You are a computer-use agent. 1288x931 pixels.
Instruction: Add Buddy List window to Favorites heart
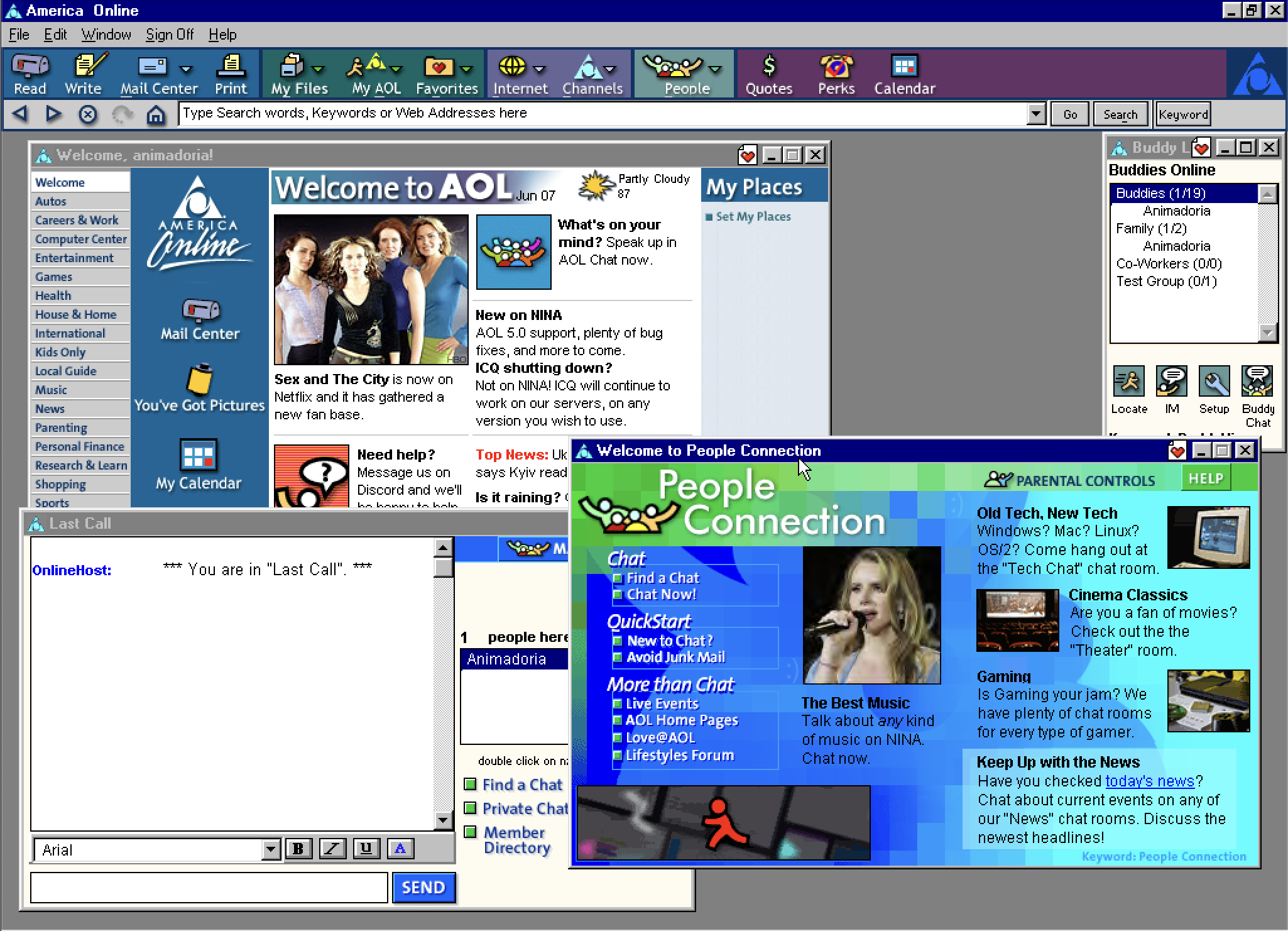pyautogui.click(x=1201, y=148)
